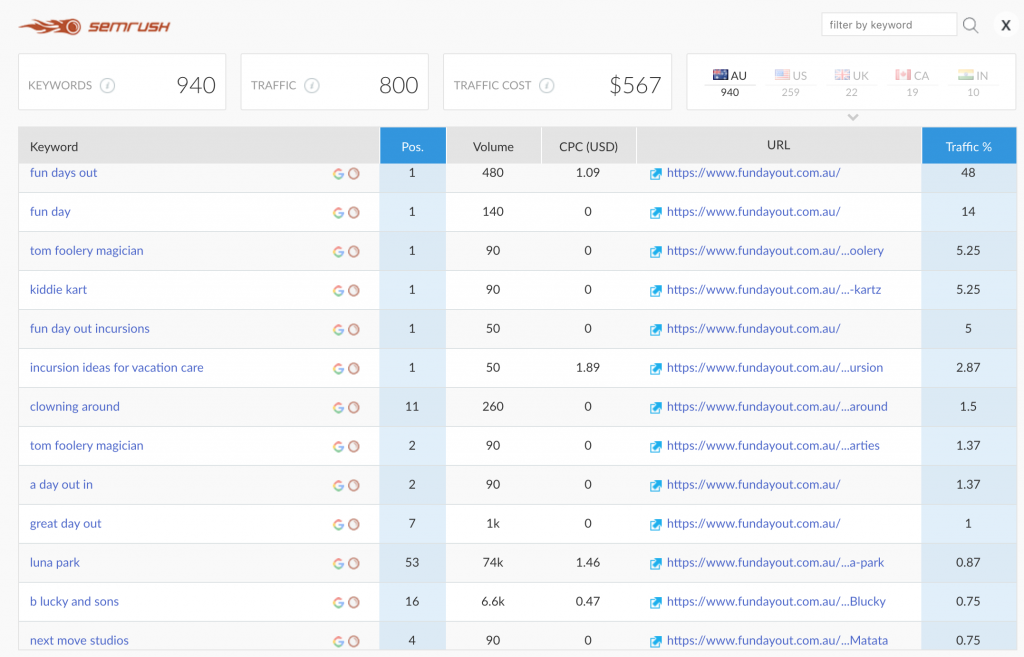Open external link icon for luna park URL
Image resolution: width=1024 pixels, height=657 pixels.
pos(656,564)
